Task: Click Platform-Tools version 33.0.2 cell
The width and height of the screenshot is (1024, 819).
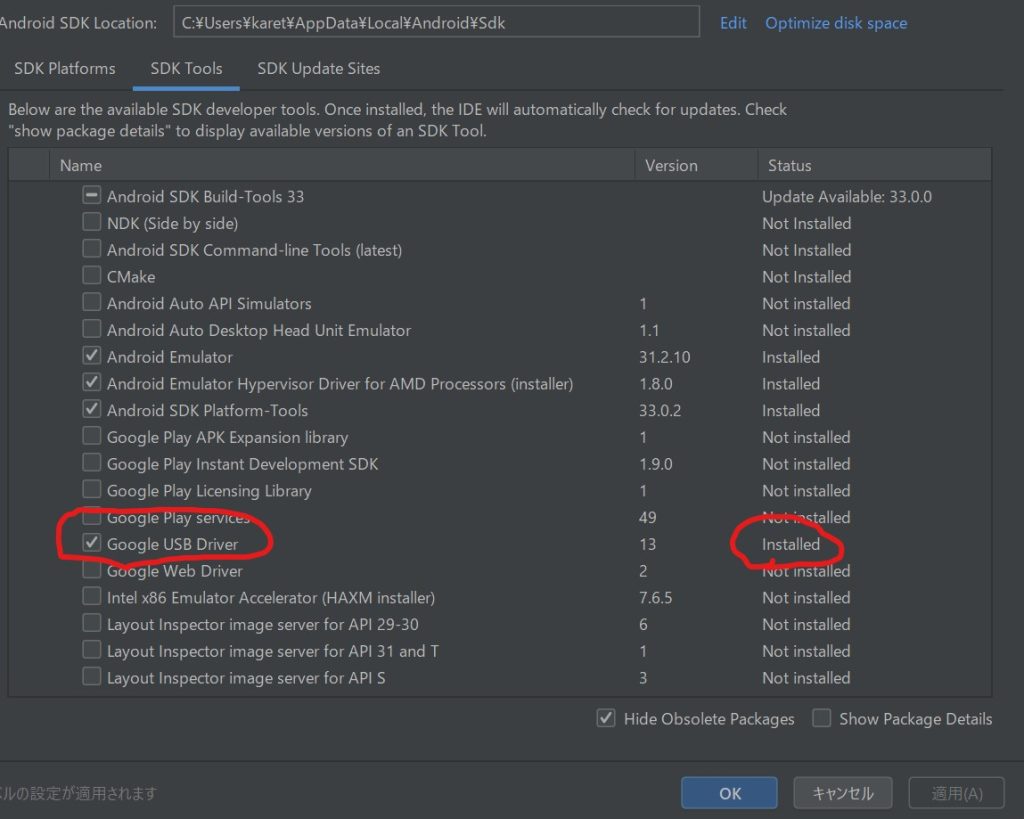Action: pyautogui.click(x=660, y=411)
